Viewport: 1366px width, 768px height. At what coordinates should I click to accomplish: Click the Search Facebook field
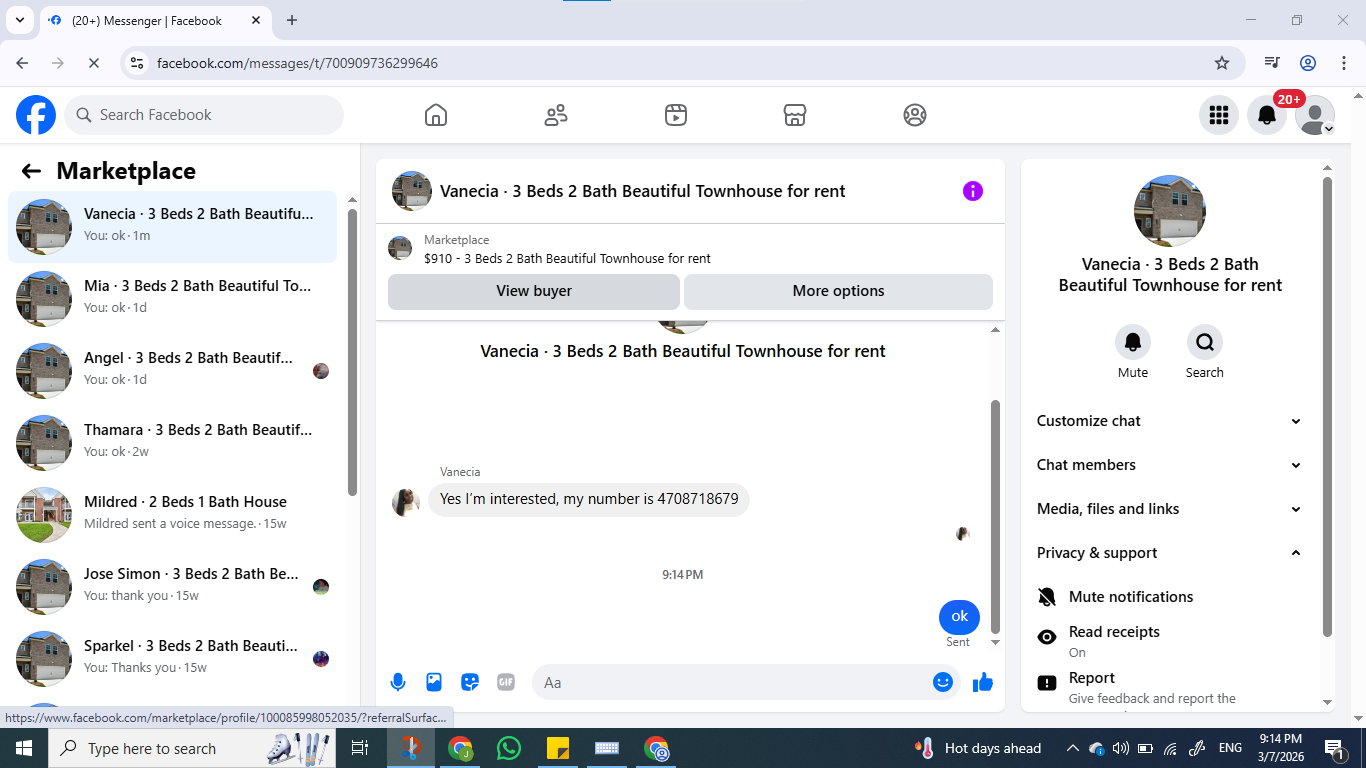coord(204,115)
